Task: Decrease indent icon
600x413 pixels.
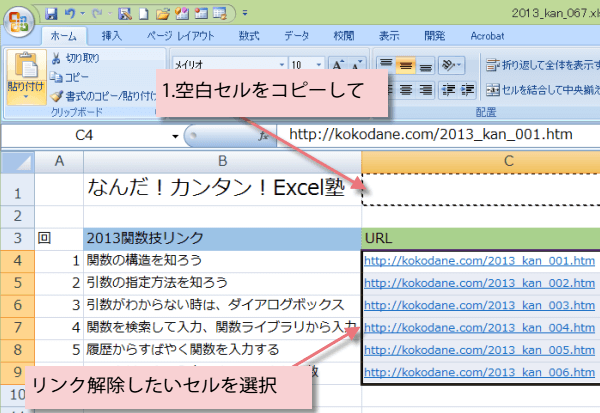Action: (448, 90)
